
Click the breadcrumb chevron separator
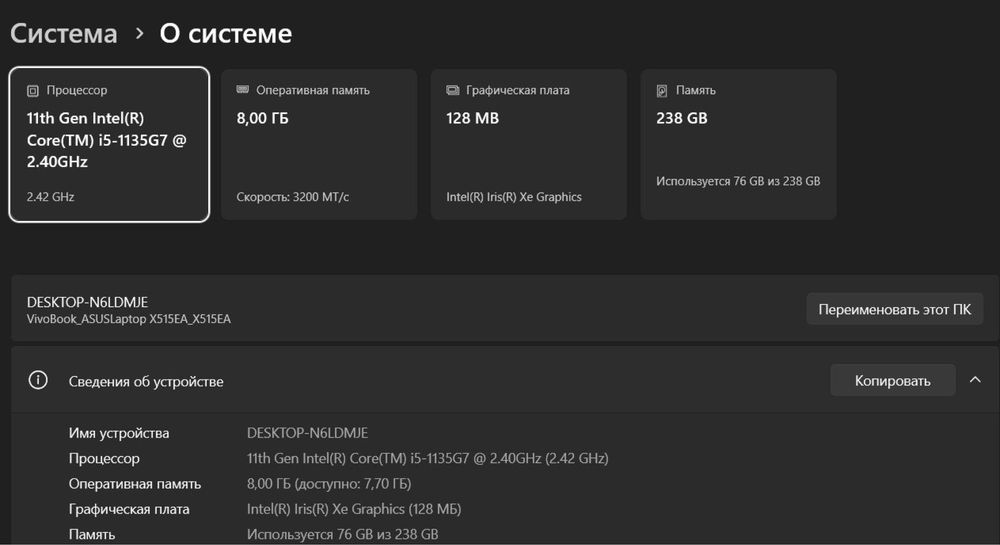[x=140, y=33]
